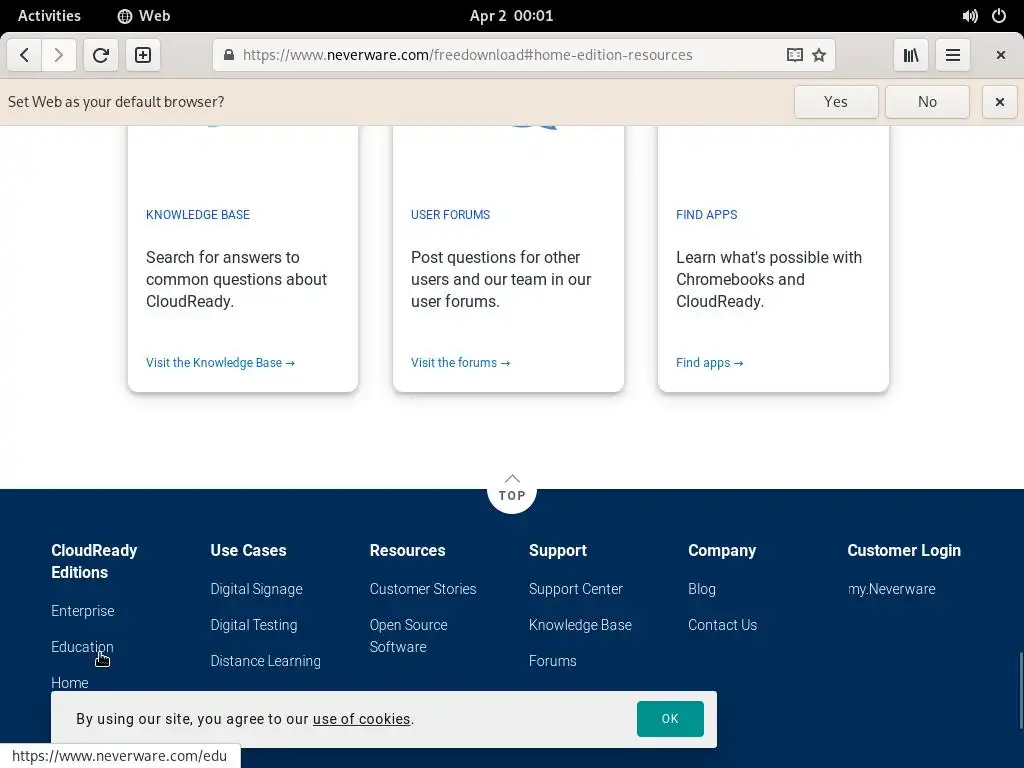Click Visit the Knowledge Base link

(220, 362)
